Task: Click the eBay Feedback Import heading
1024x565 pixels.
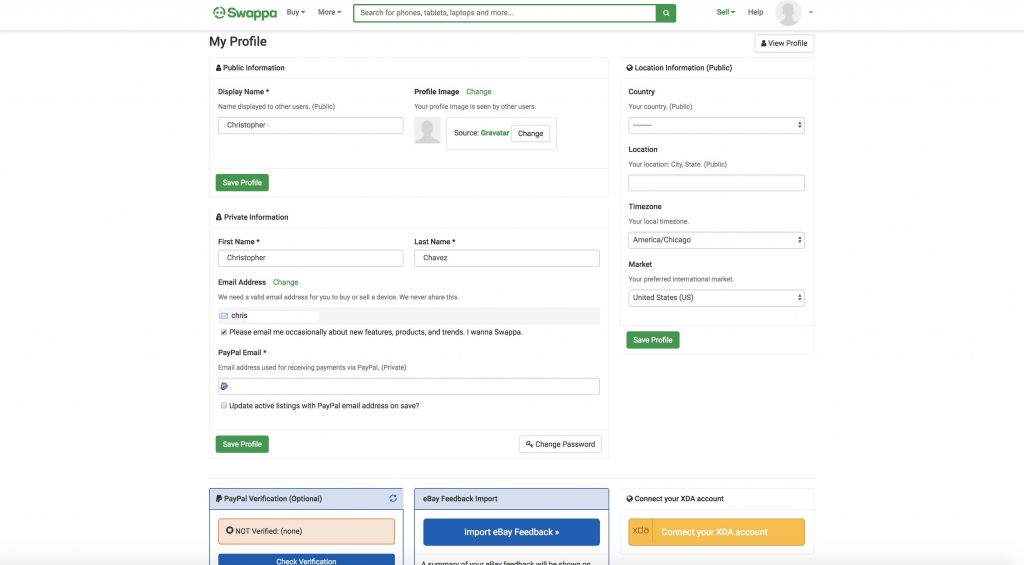Action: pos(460,499)
